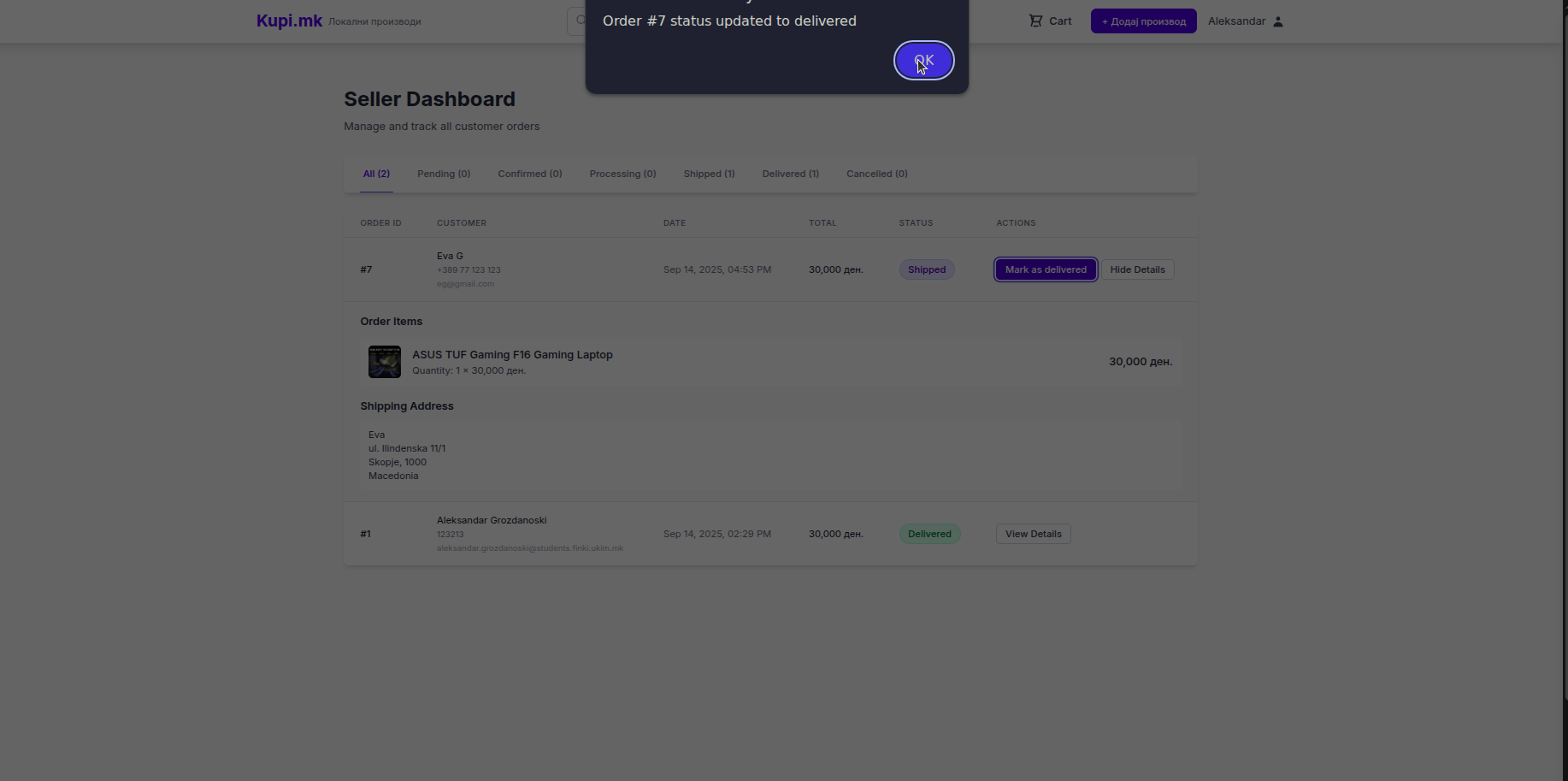Click the search icon in header
The image size is (1568, 781).
point(580,21)
